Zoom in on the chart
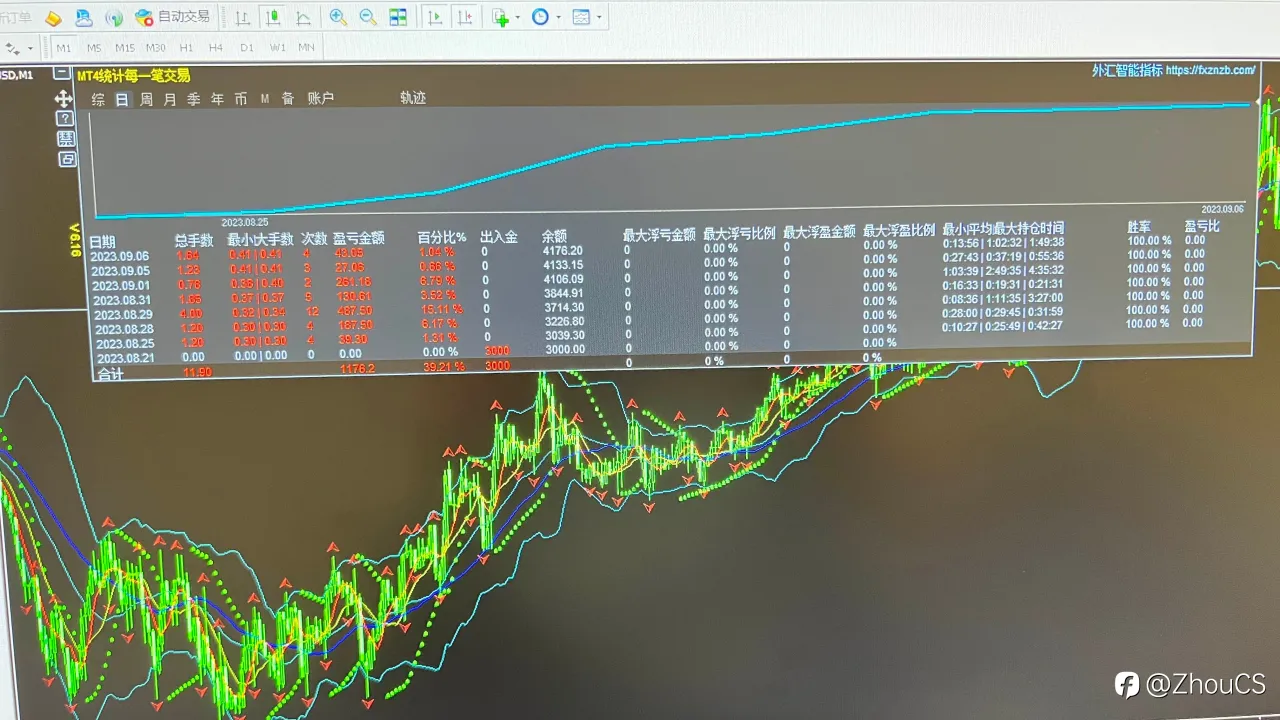This screenshot has height=720, width=1280. pyautogui.click(x=338, y=17)
